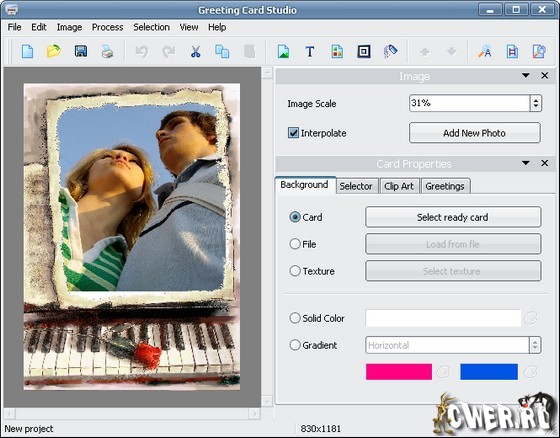Viewport: 560px width, 438px height.
Task: Click the Select ready card button
Action: (453, 217)
